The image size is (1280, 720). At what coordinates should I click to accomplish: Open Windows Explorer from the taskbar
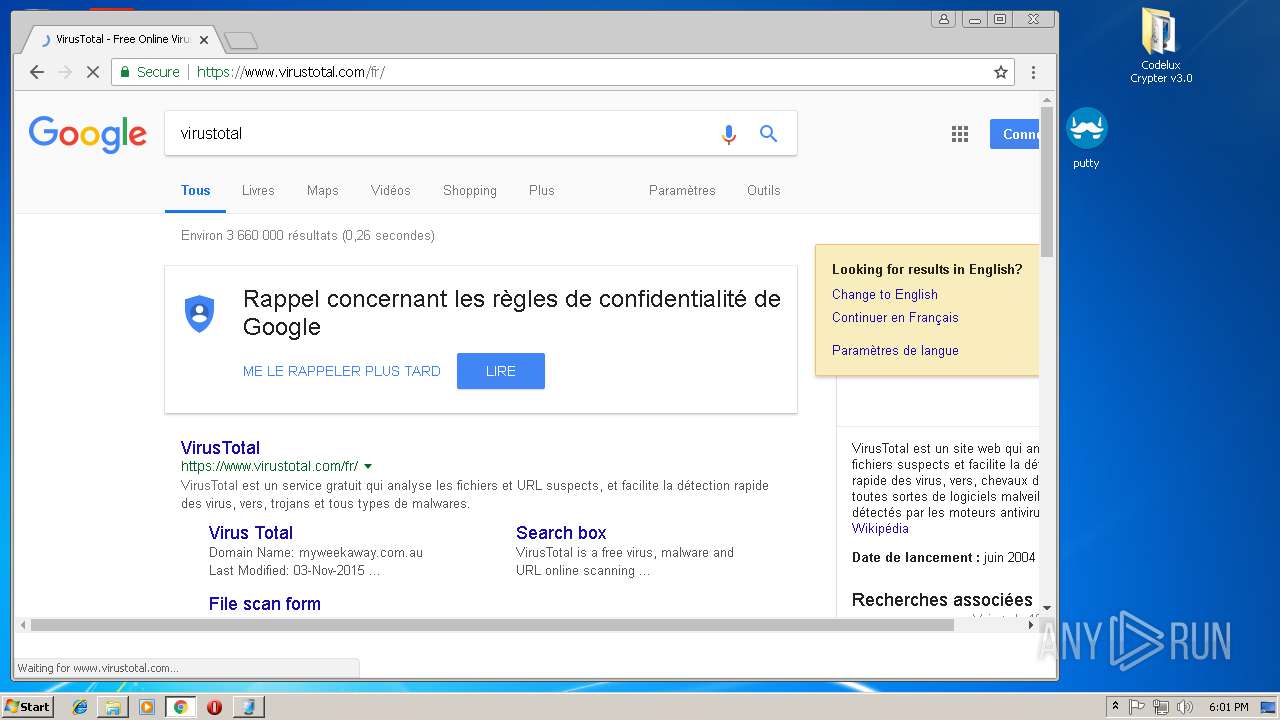coord(113,707)
